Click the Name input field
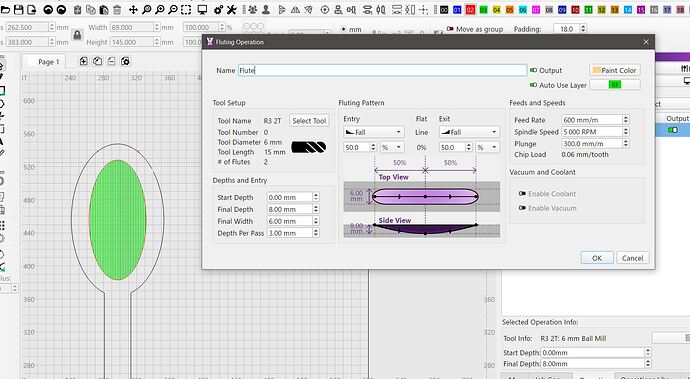Image resolution: width=690 pixels, height=379 pixels. coord(382,70)
